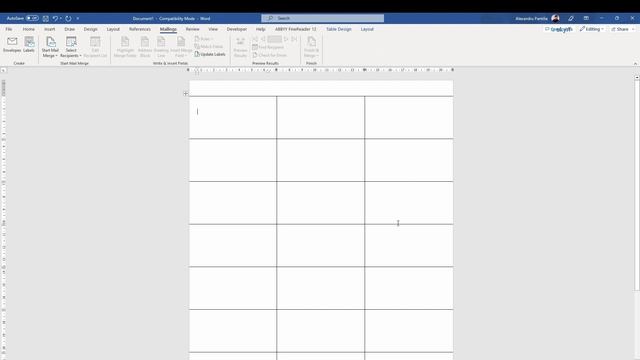Click the Search box in the title bar
Image resolution: width=640 pixels, height=360 pixels.
322,18
